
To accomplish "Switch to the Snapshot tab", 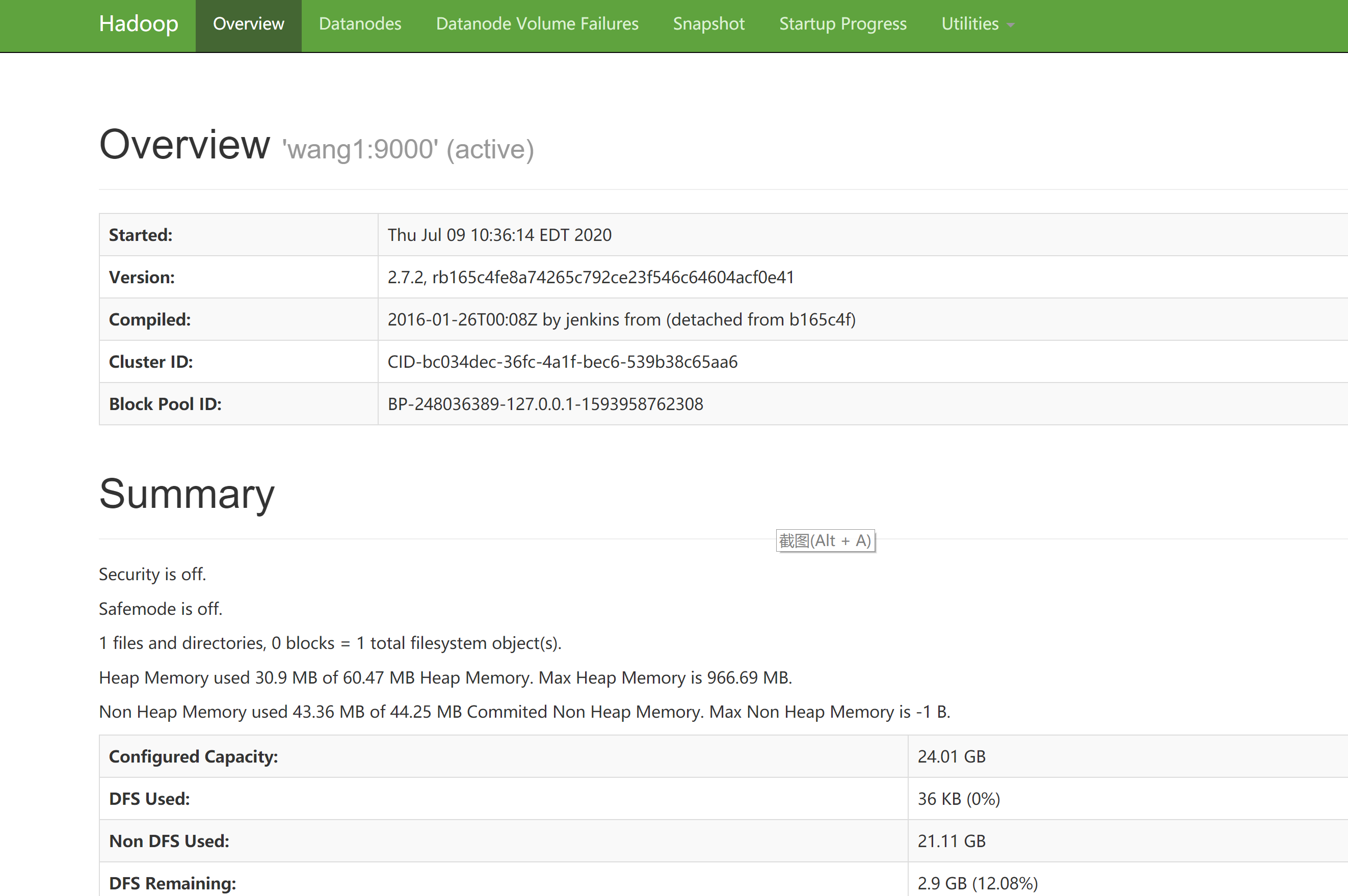I will pyautogui.click(x=708, y=24).
